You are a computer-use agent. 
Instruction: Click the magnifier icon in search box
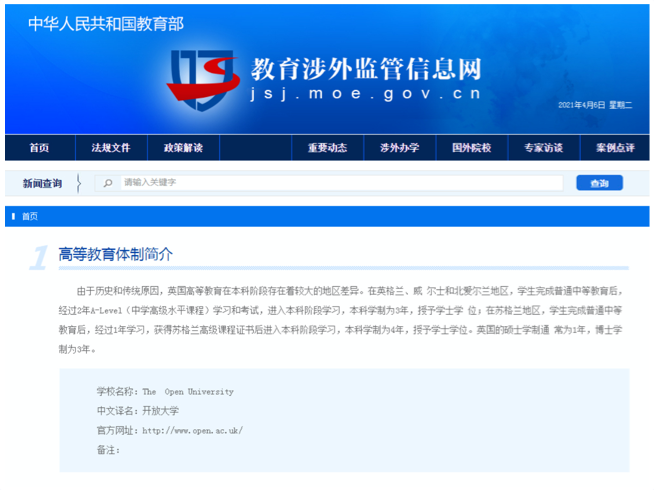(108, 183)
